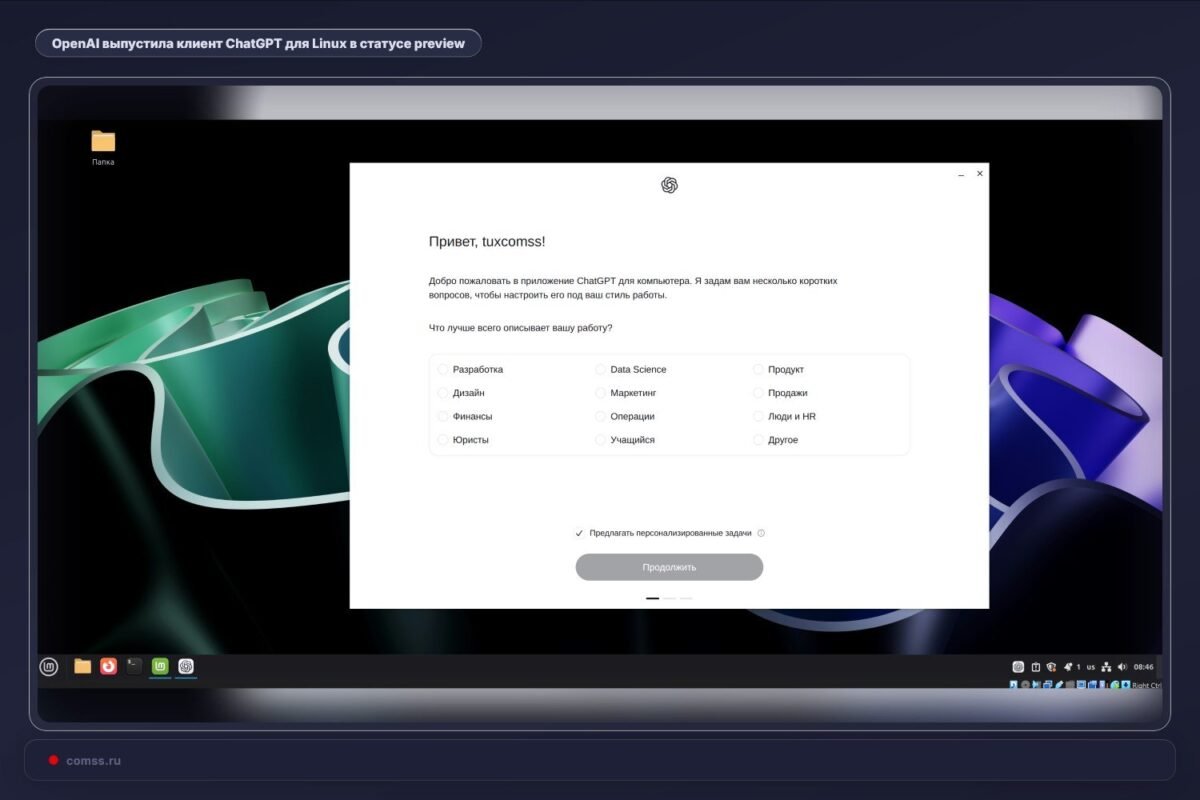Open the terminal from the taskbar

tap(134, 666)
